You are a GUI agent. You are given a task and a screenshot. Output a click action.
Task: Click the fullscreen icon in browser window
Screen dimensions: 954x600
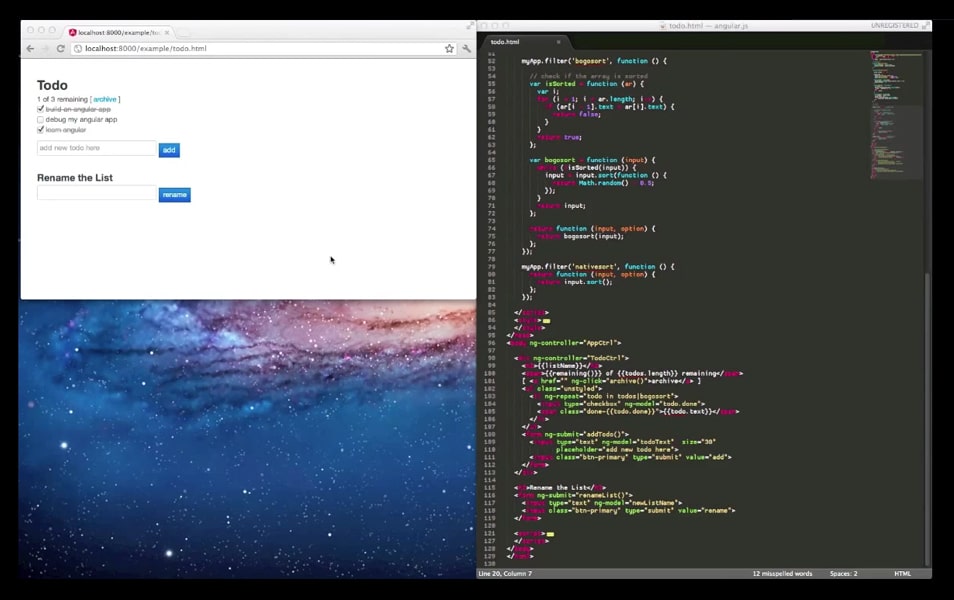[470, 26]
